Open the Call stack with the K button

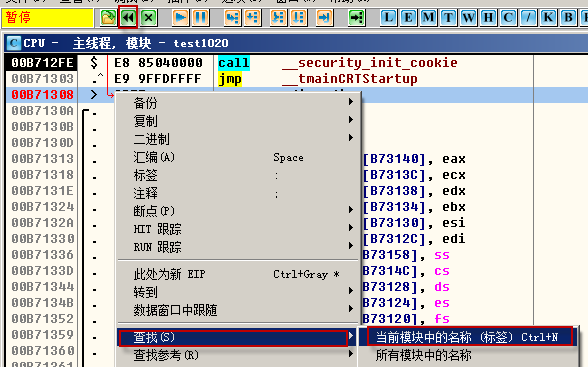[548, 17]
